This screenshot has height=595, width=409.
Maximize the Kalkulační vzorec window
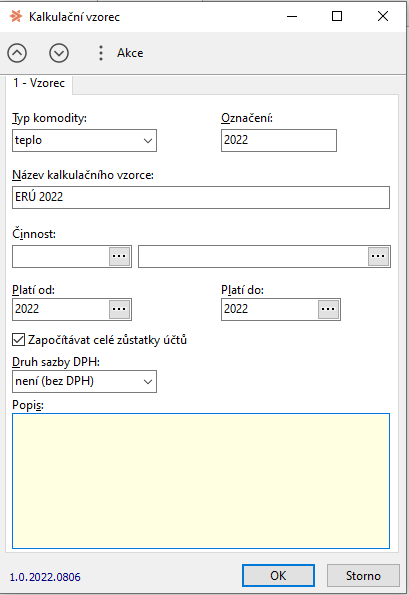(x=337, y=16)
